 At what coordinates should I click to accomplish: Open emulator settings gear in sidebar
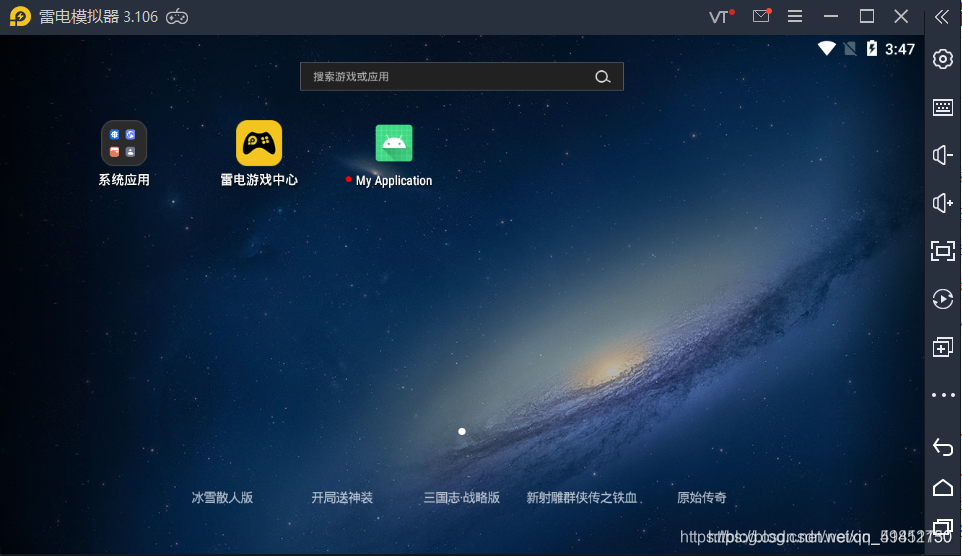tap(943, 59)
